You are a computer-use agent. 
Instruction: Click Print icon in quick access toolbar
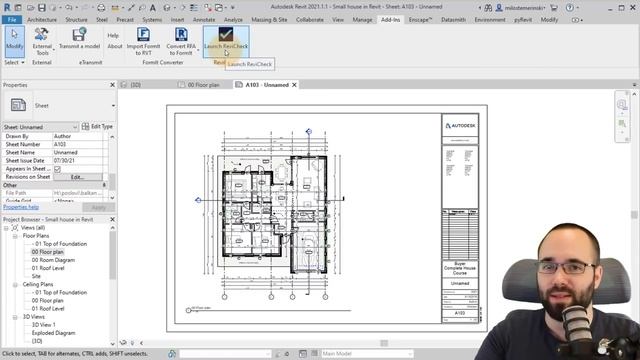click(101, 7)
